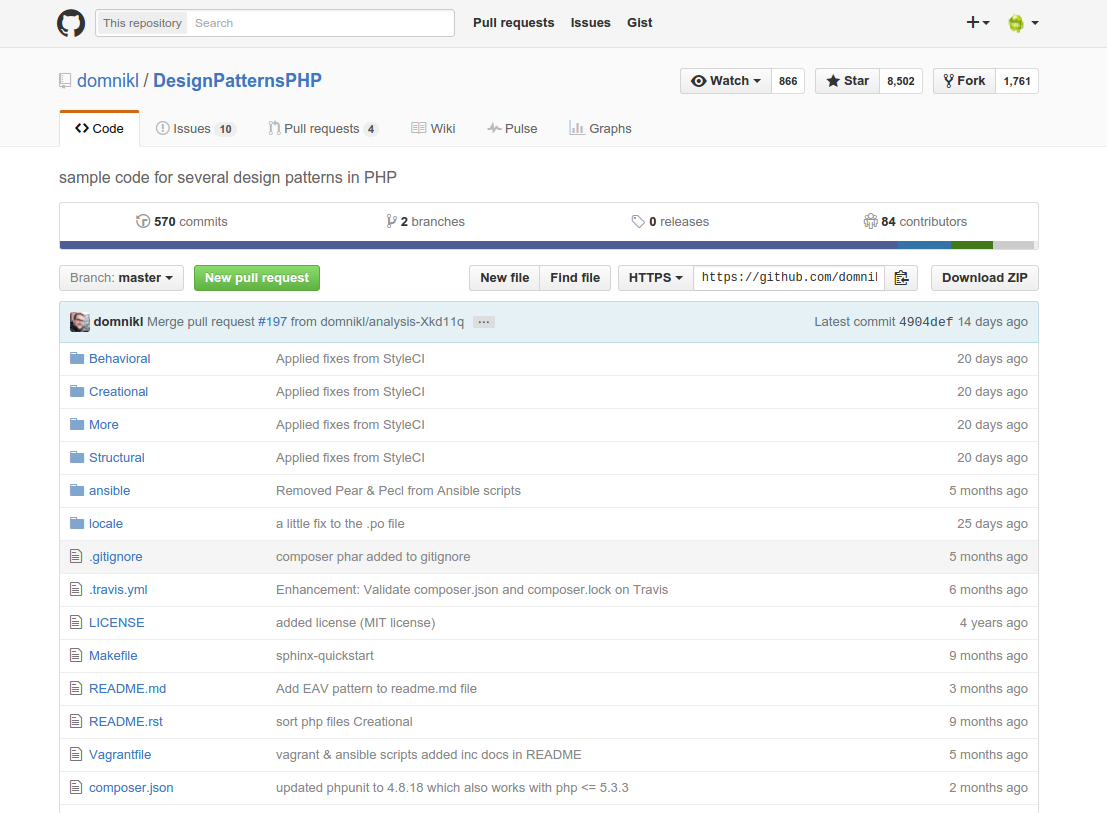The width and height of the screenshot is (1107, 813).
Task: Open Pull requests in top navigation
Action: (513, 23)
